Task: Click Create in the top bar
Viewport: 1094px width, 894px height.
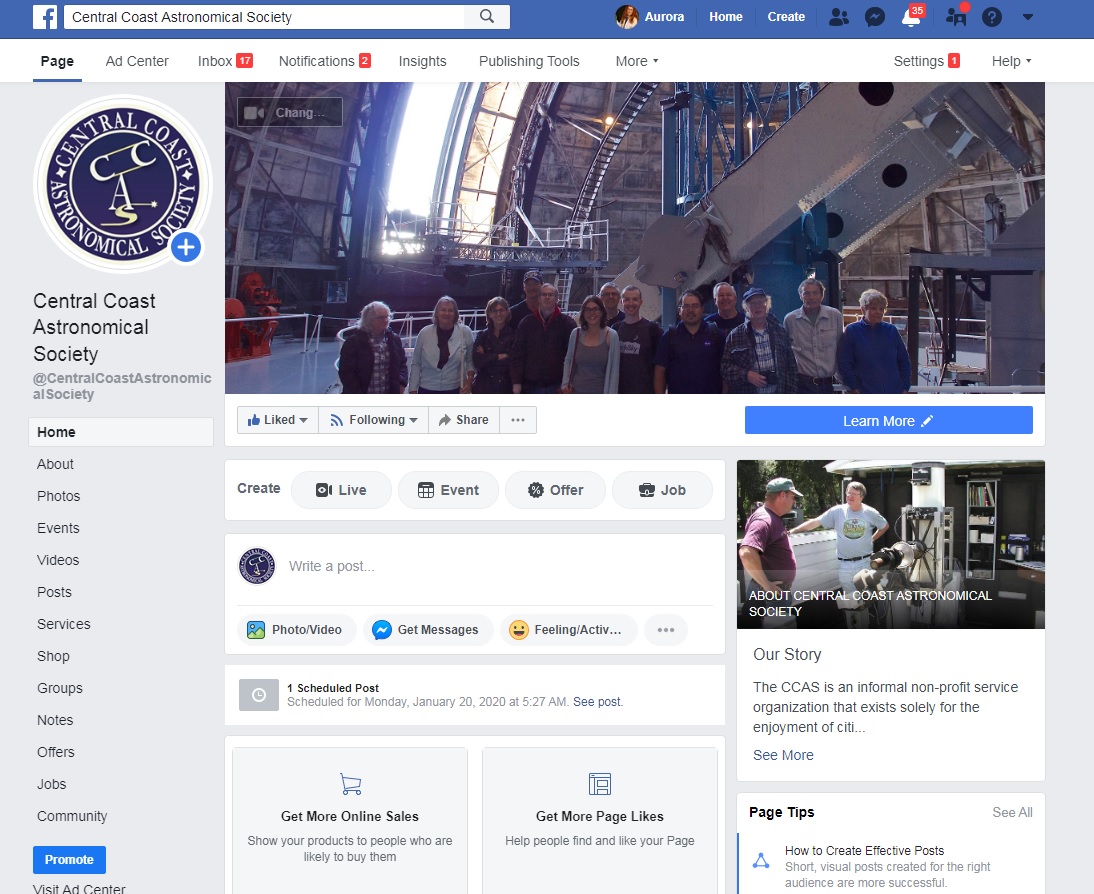Action: (786, 17)
